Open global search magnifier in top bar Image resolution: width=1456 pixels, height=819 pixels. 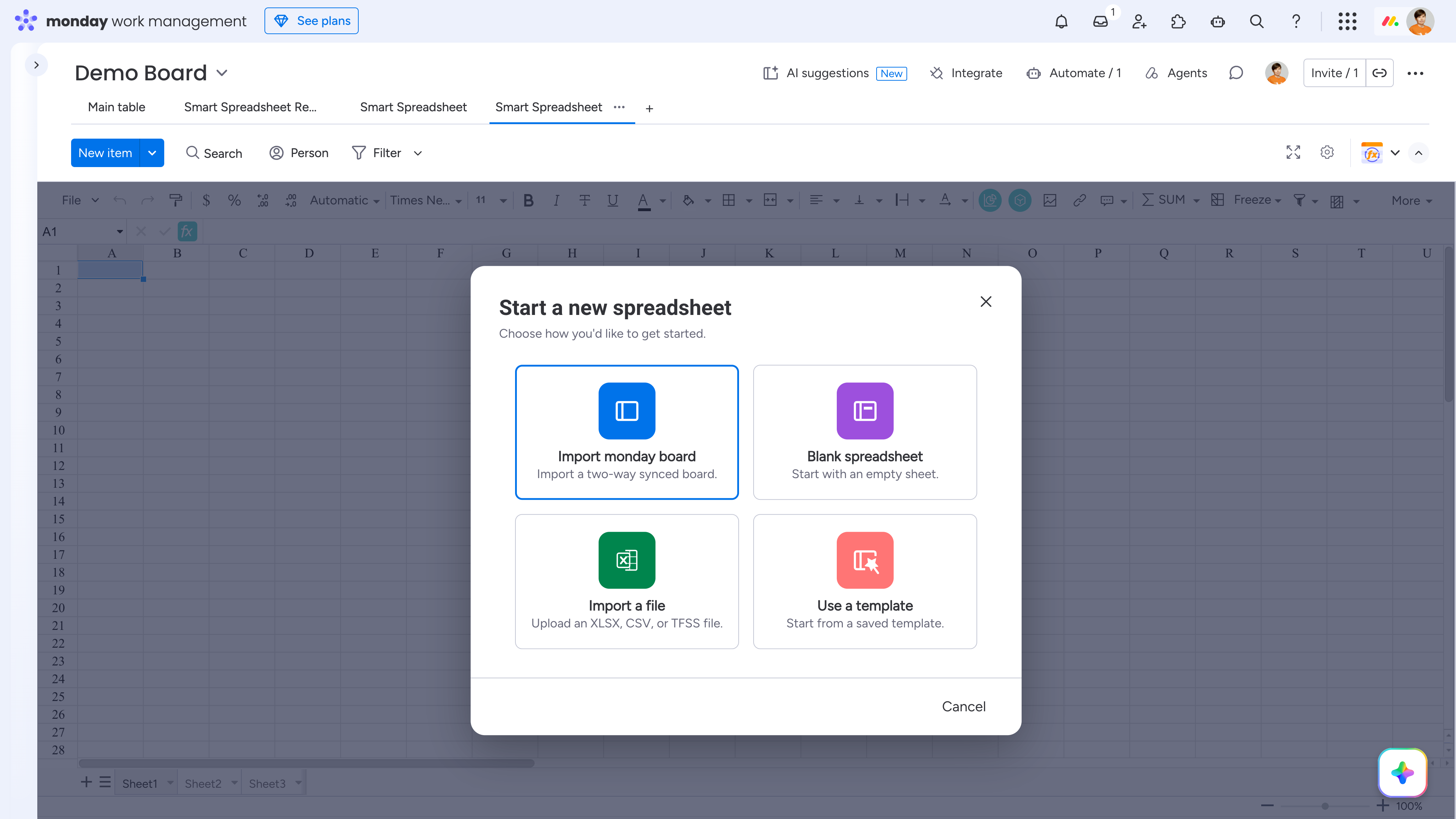pos(1257,21)
